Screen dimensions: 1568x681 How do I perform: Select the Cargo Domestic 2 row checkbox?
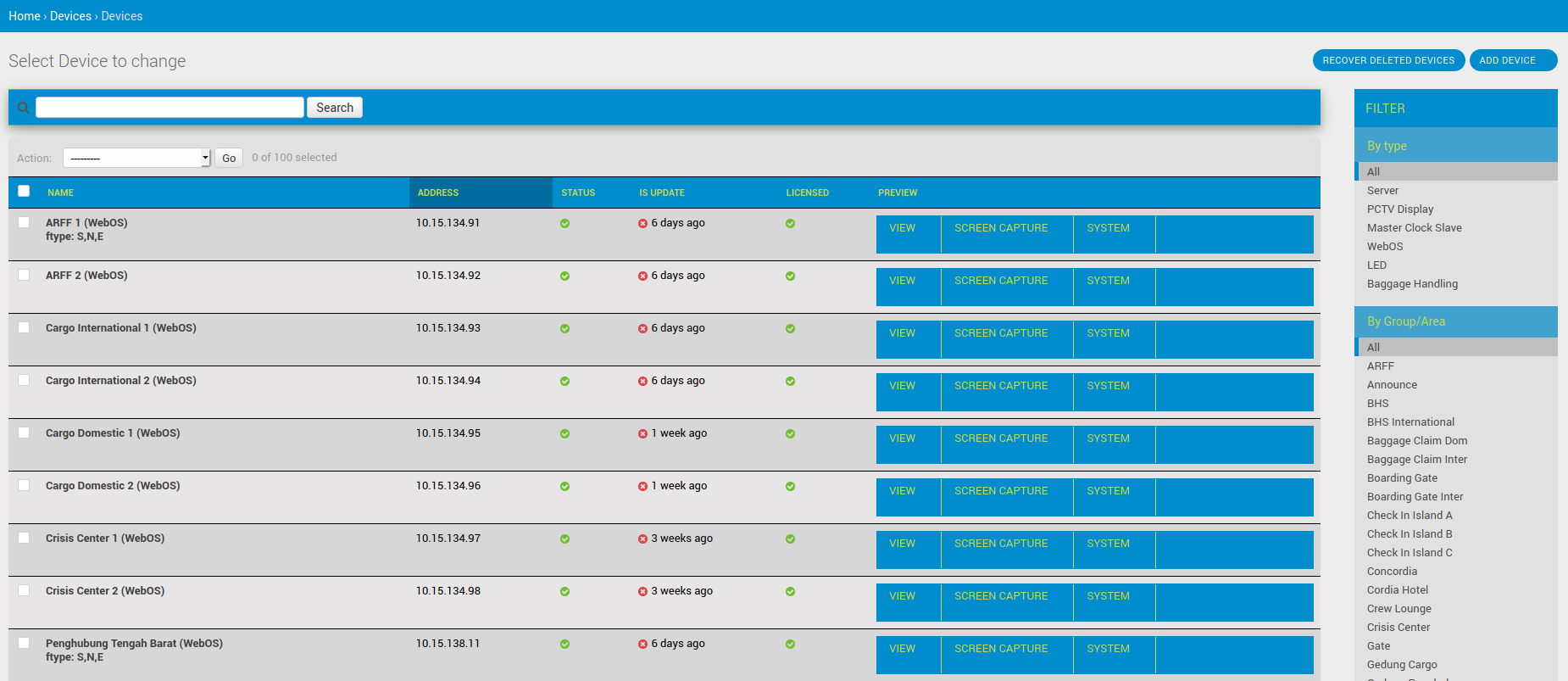pos(24,486)
